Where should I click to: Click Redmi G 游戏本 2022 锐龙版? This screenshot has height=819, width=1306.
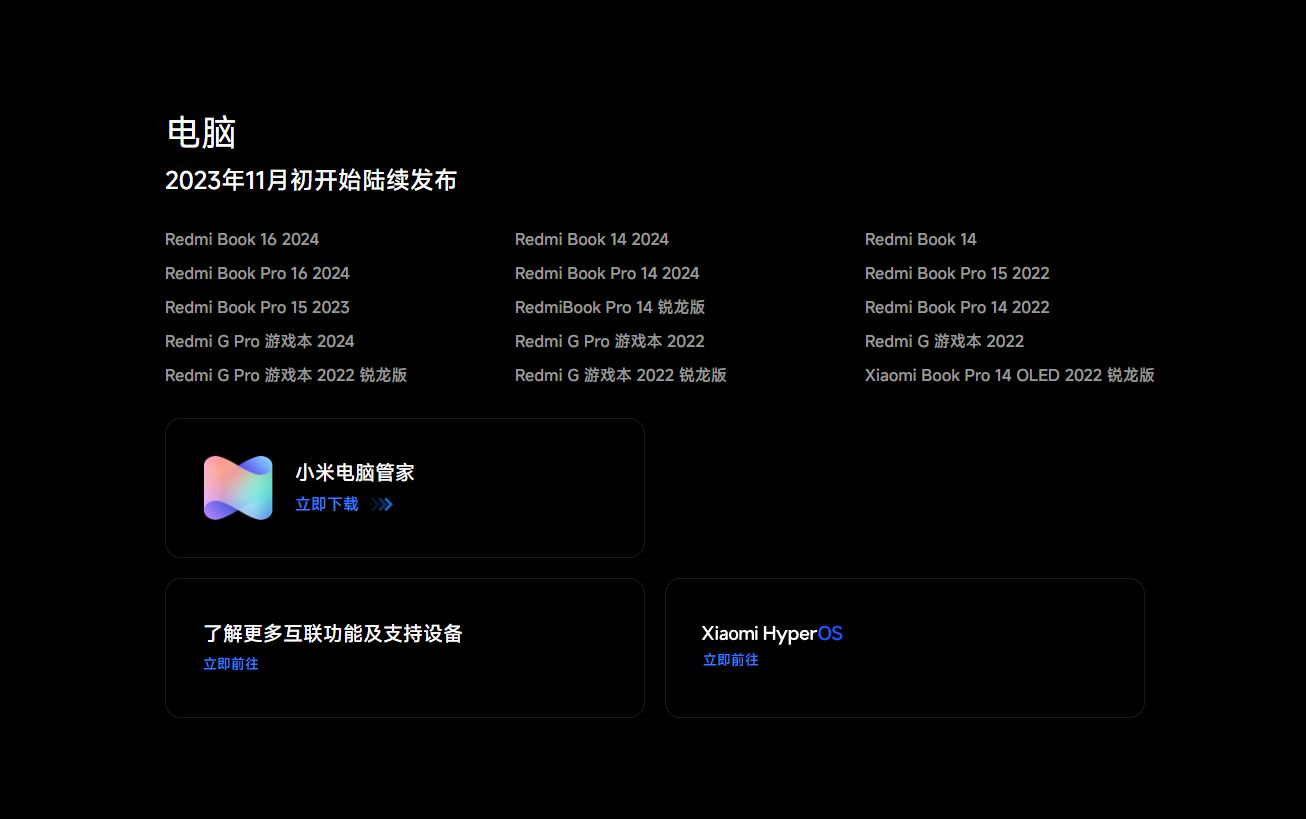point(621,375)
